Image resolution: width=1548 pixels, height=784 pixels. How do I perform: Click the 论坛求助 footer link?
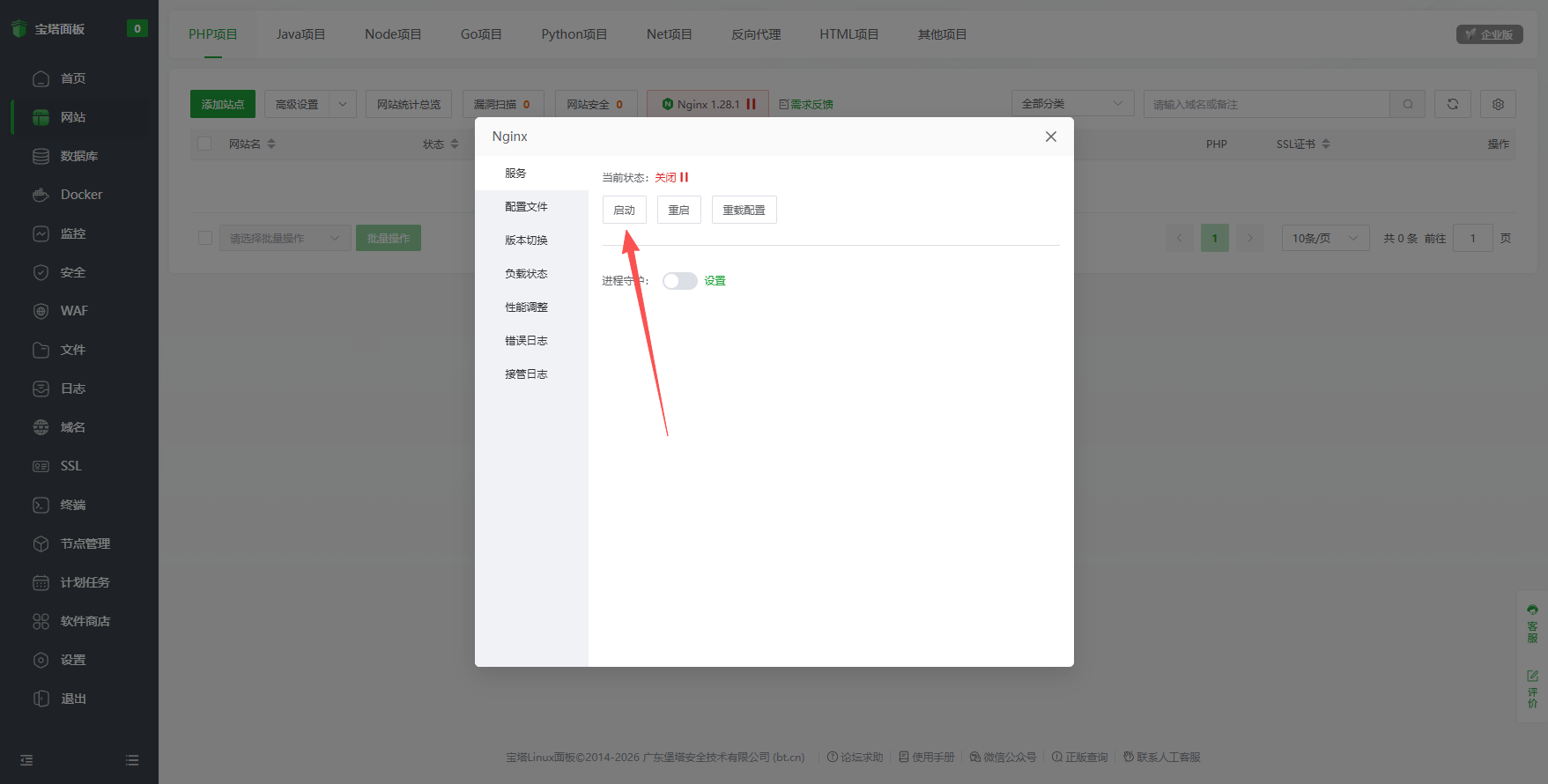tap(855, 758)
